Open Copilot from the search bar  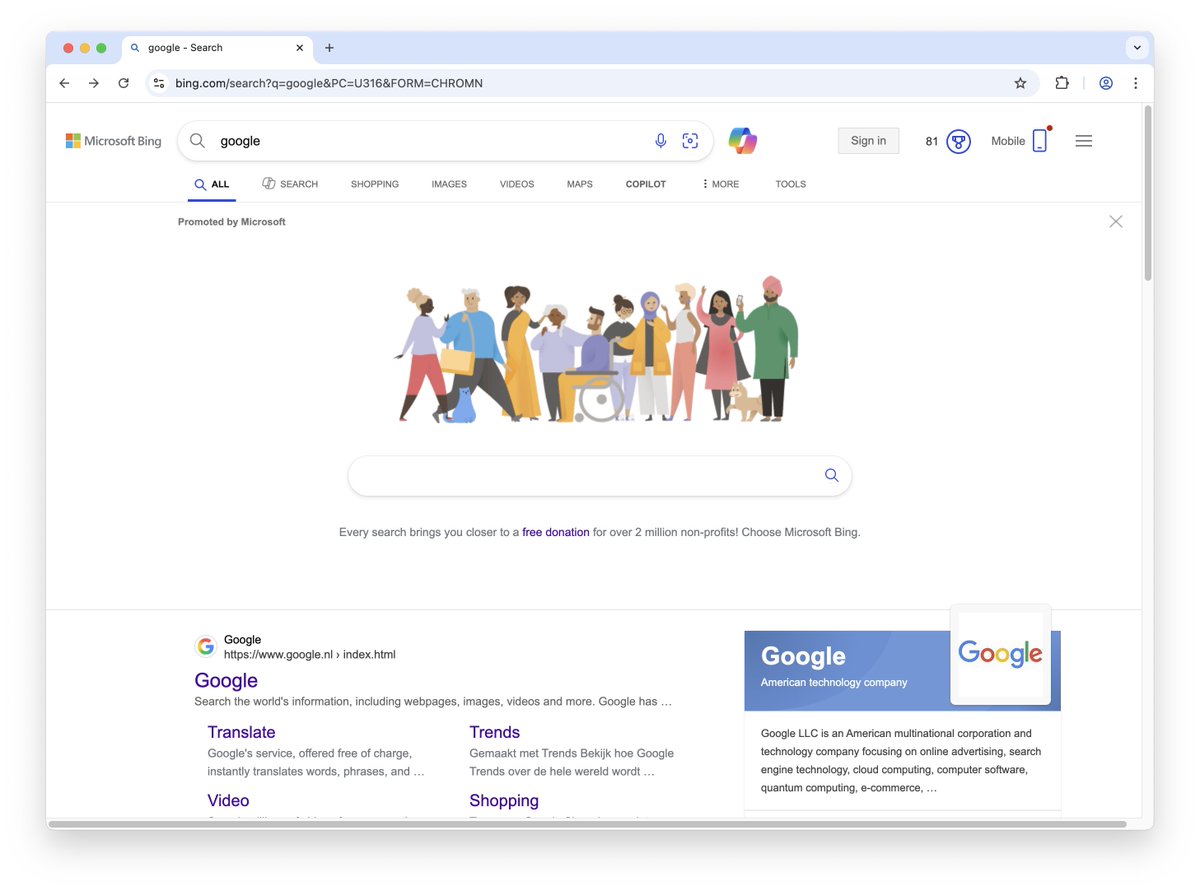[742, 140]
